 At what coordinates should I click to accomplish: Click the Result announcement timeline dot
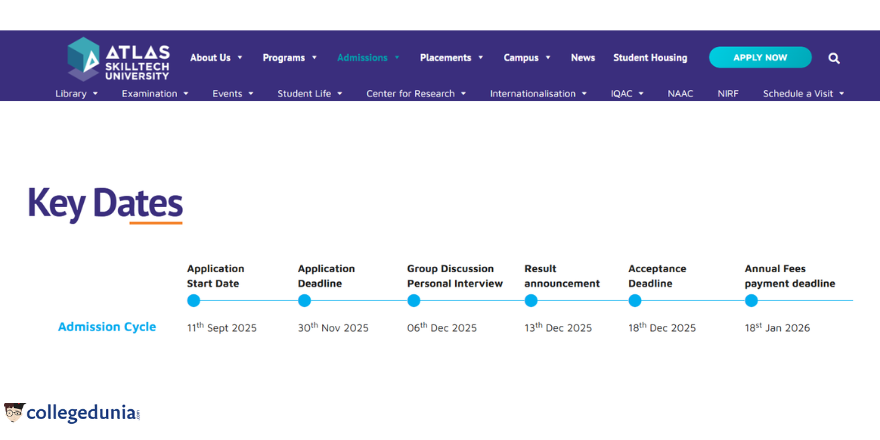coord(531,300)
